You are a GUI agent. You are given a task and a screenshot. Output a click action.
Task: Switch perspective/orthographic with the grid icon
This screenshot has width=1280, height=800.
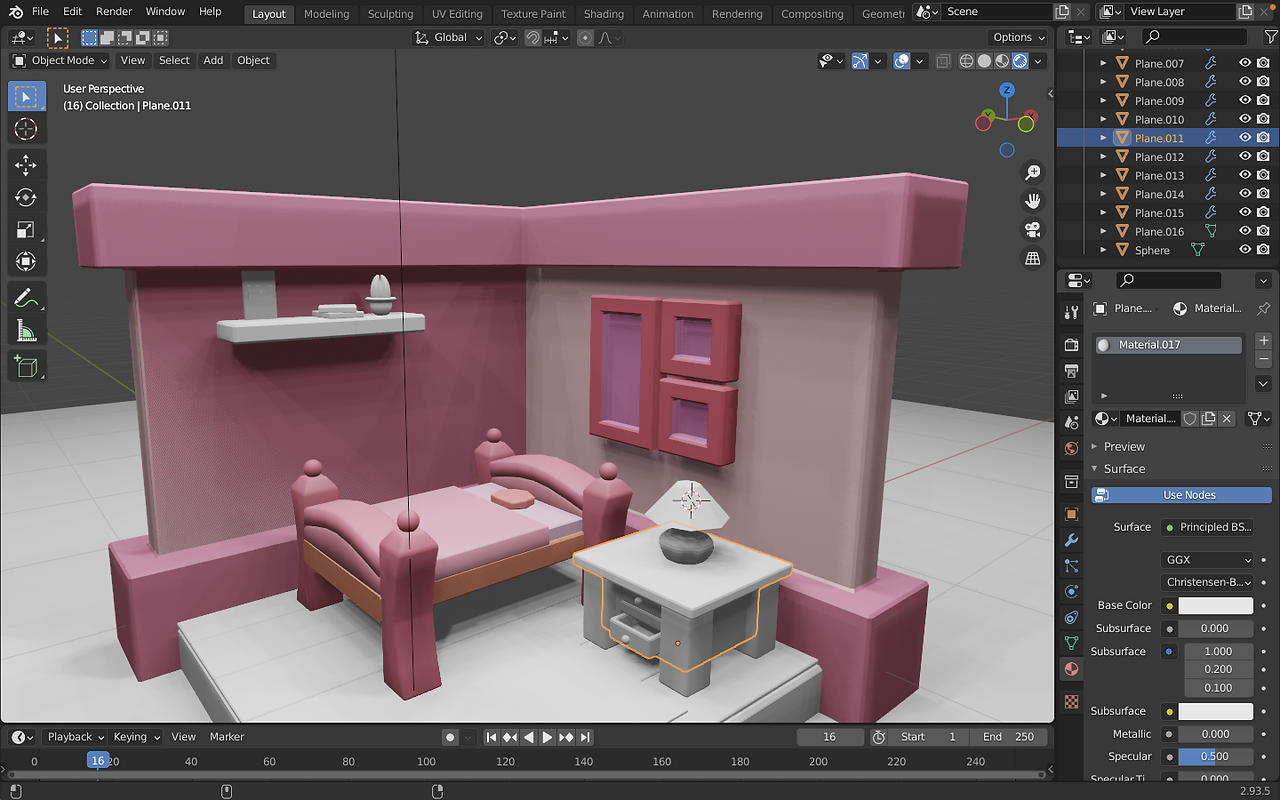(1033, 259)
